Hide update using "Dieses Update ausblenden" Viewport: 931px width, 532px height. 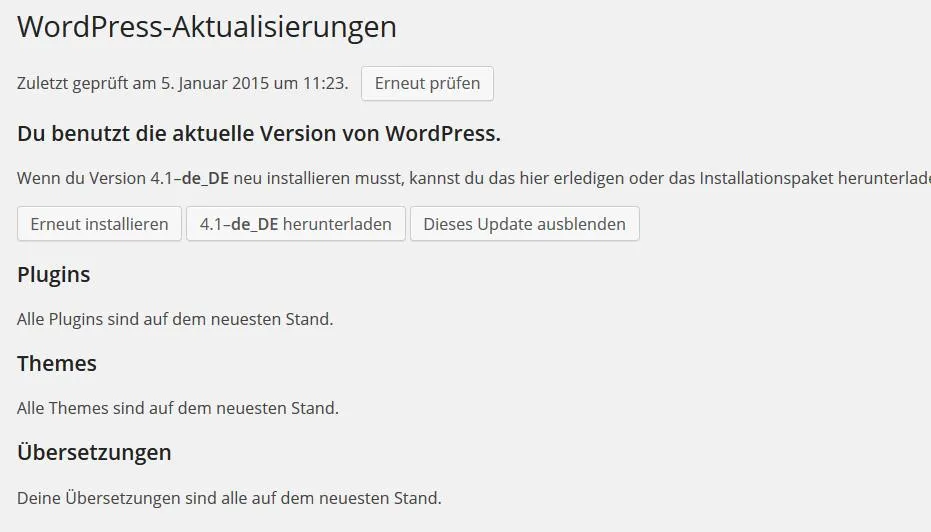click(524, 224)
